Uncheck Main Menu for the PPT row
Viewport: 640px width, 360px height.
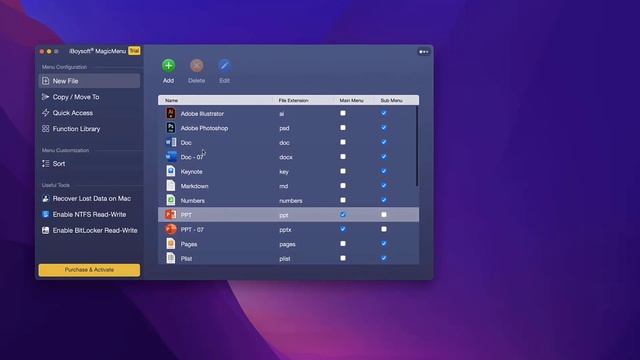tap(343, 215)
